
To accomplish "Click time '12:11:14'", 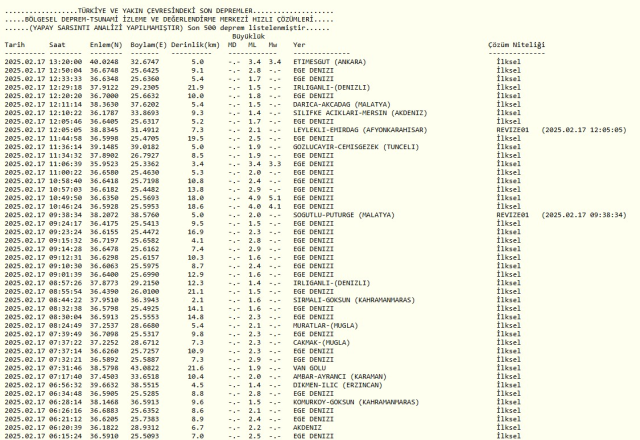I will click(x=65, y=104).
